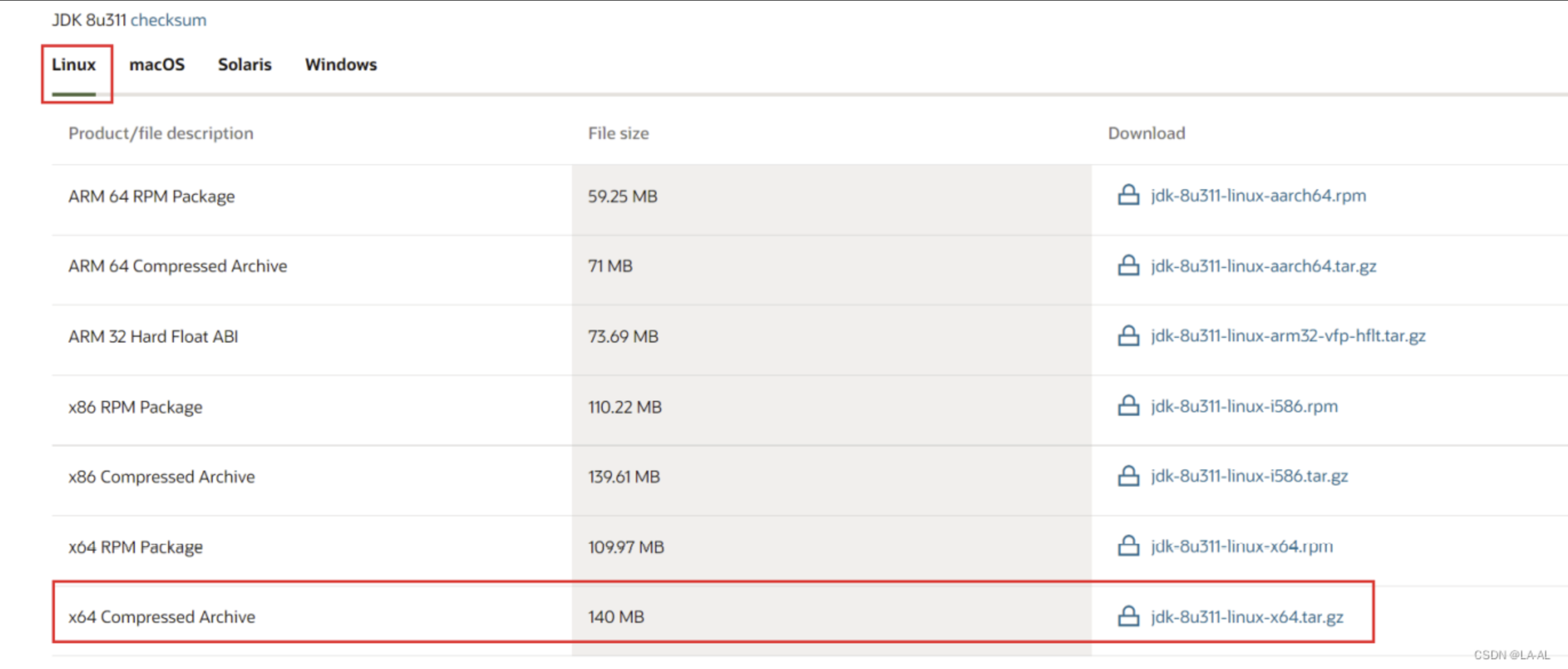Viewport: 1568px width, 669px height.
Task: Click the 'File size' column header
Action: coord(618,133)
